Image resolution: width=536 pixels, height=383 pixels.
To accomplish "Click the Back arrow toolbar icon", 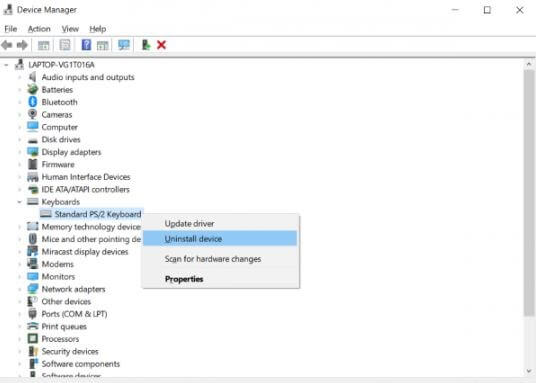I will click(x=7, y=45).
